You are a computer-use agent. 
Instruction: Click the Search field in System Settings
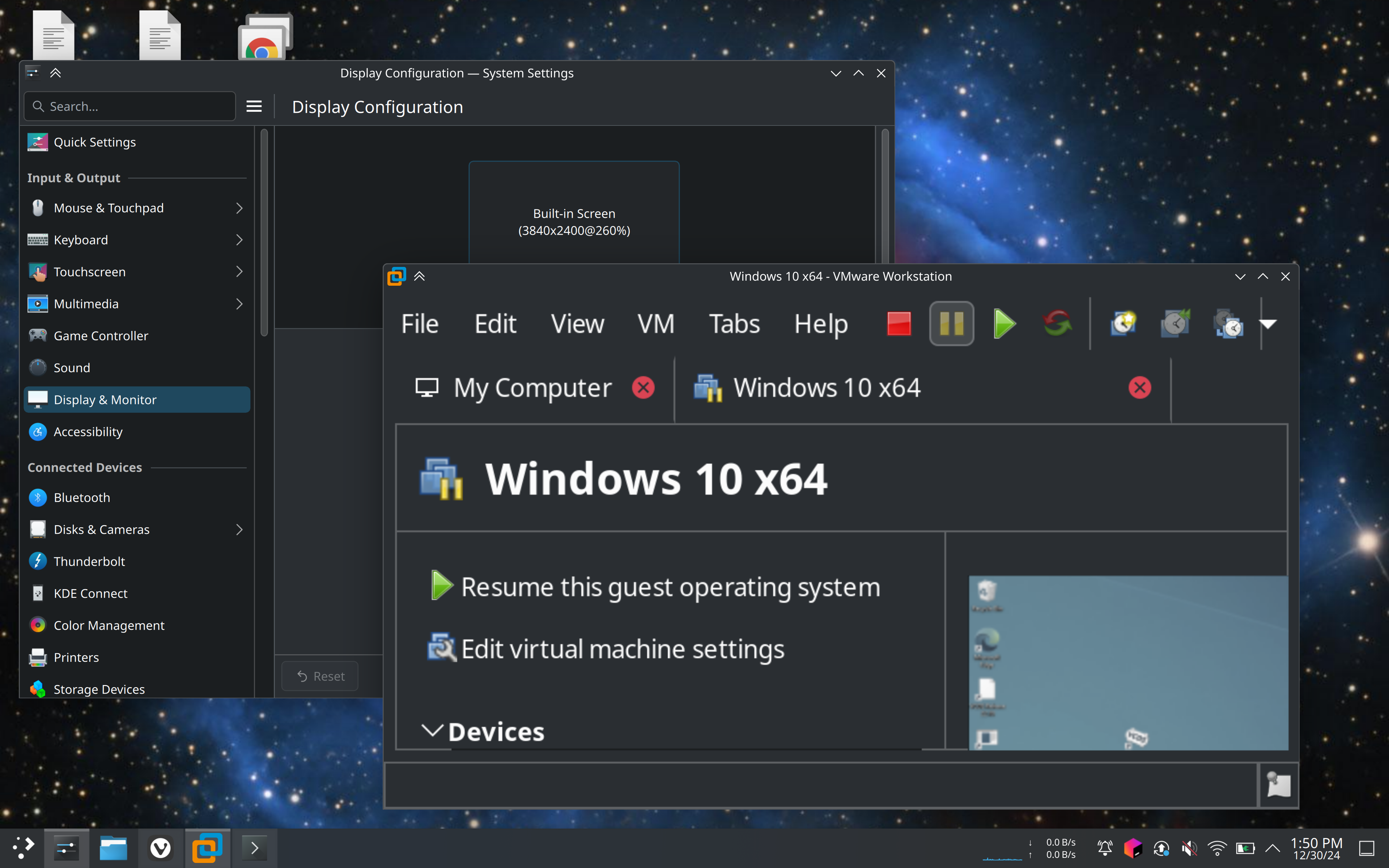pyautogui.click(x=130, y=106)
